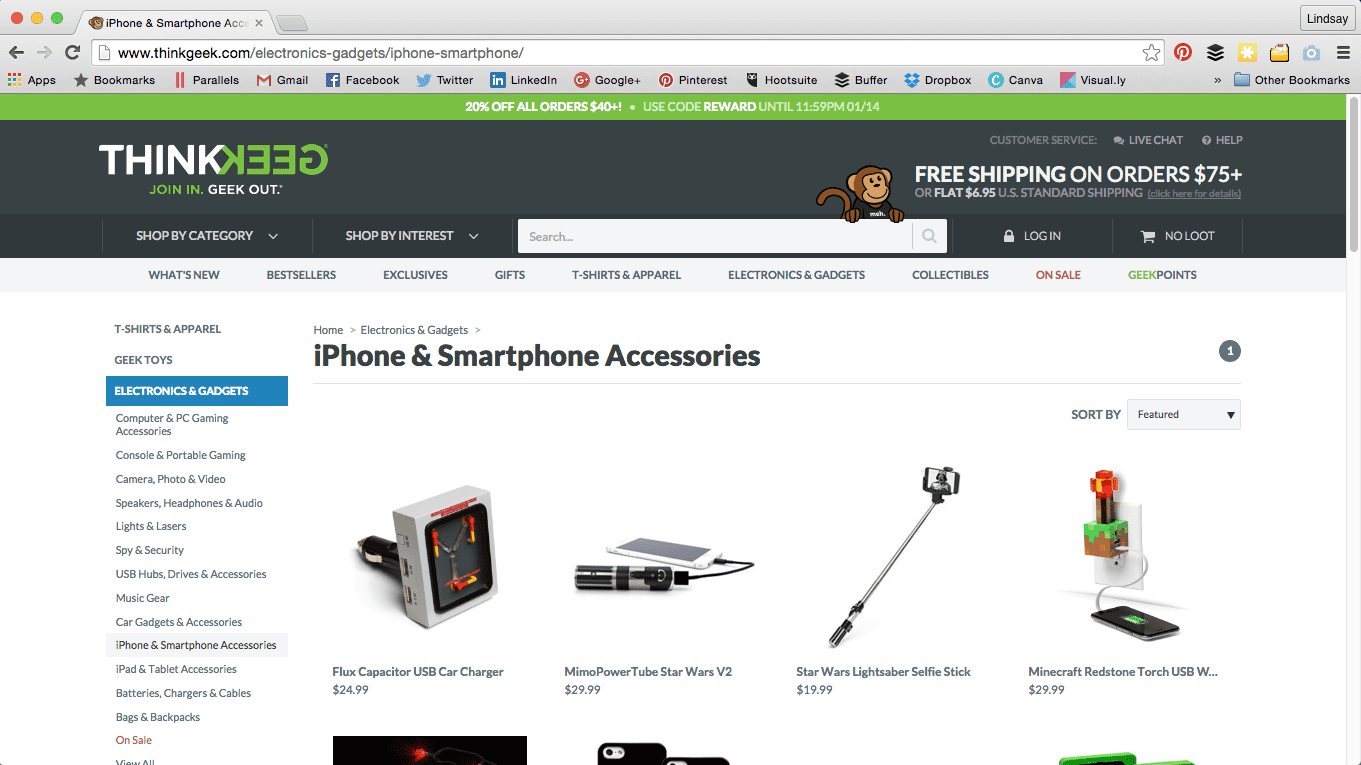Image resolution: width=1361 pixels, height=765 pixels.
Task: Bookmark page with the star icon
Action: click(x=1152, y=53)
